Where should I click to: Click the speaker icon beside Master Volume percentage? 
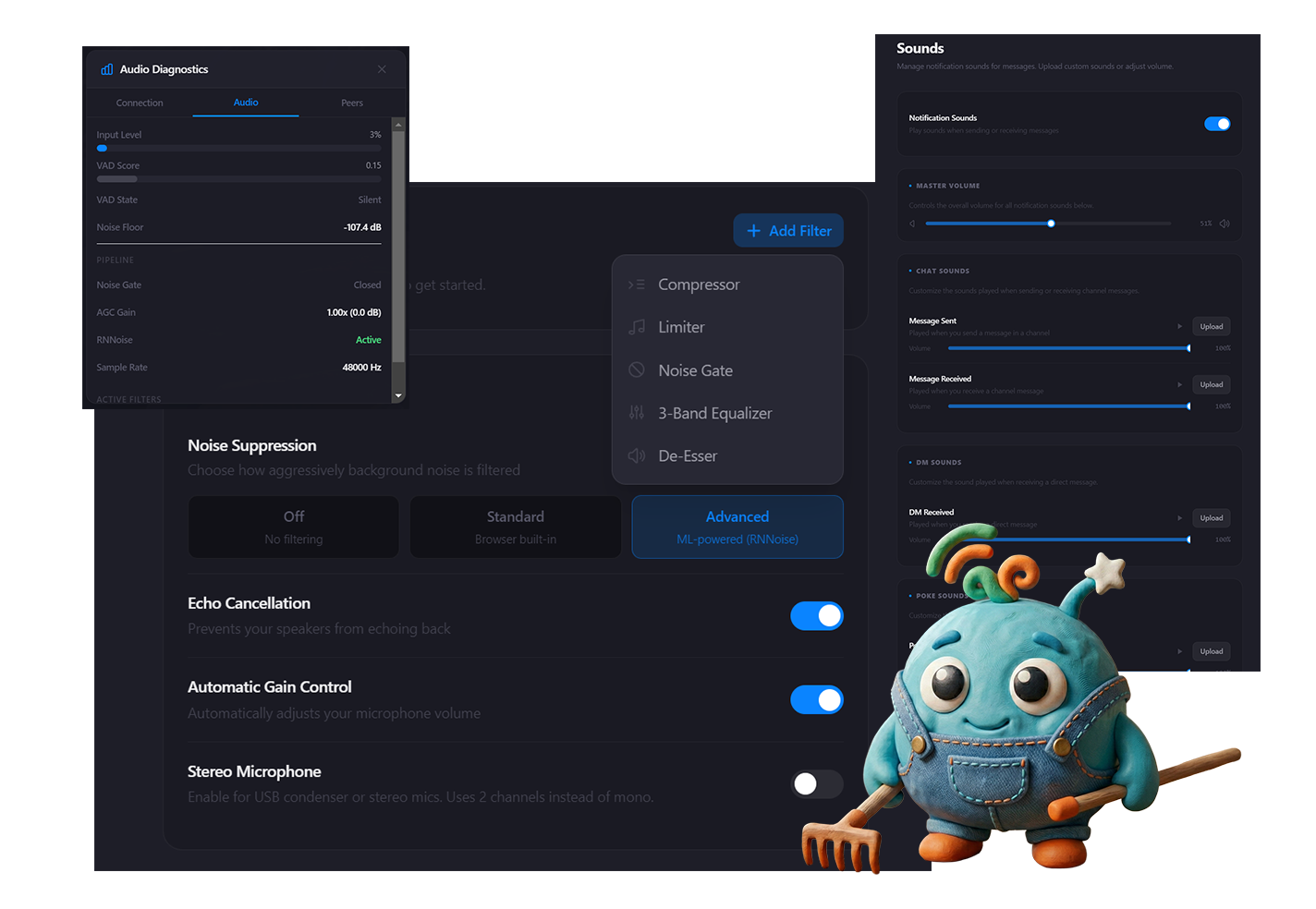[1225, 223]
